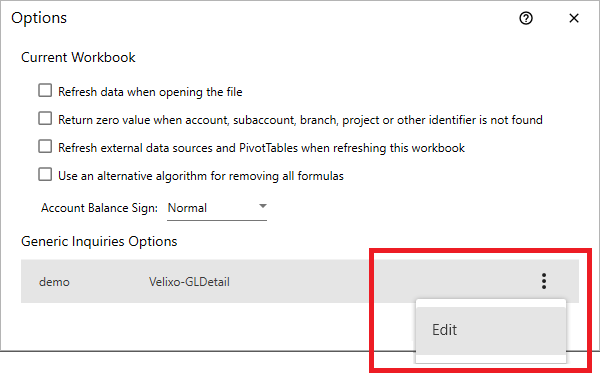This screenshot has width=600, height=377.
Task: Click the Refresh data when opening the file label
Action: 150,92
